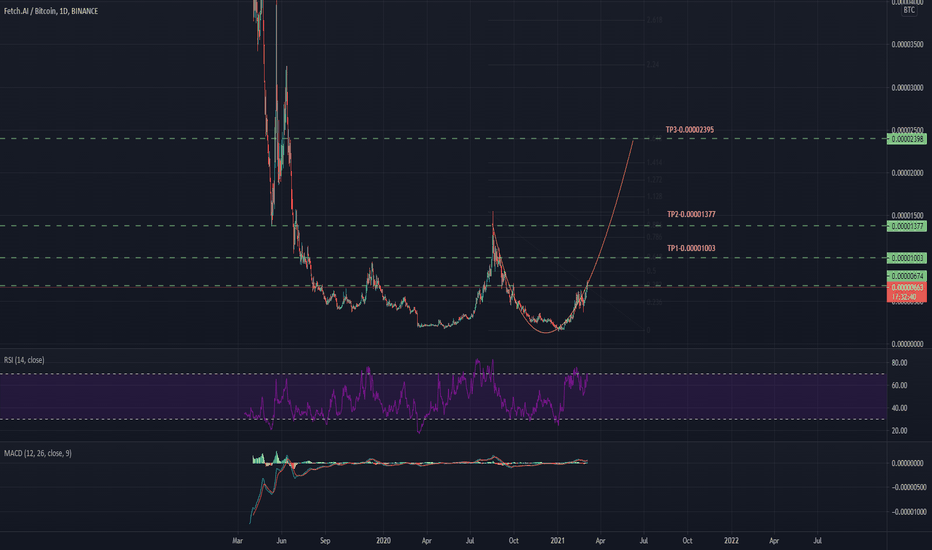Open the RSI (14, close) indicator legend
The image size is (932, 550).
point(24,360)
